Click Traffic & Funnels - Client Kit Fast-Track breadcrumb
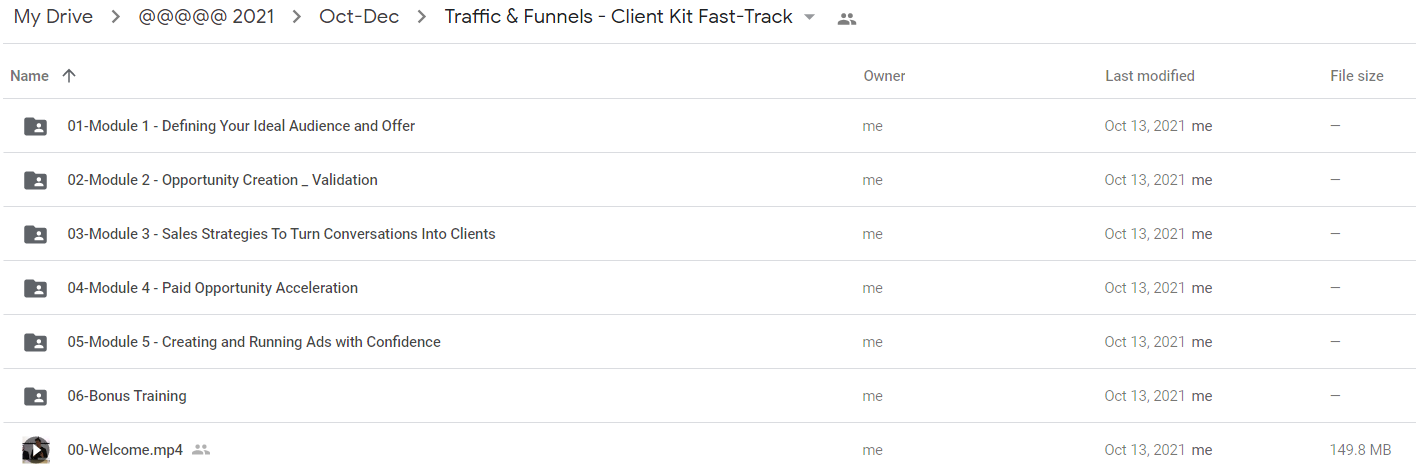This screenshot has height=472, width=1416. 619,17
